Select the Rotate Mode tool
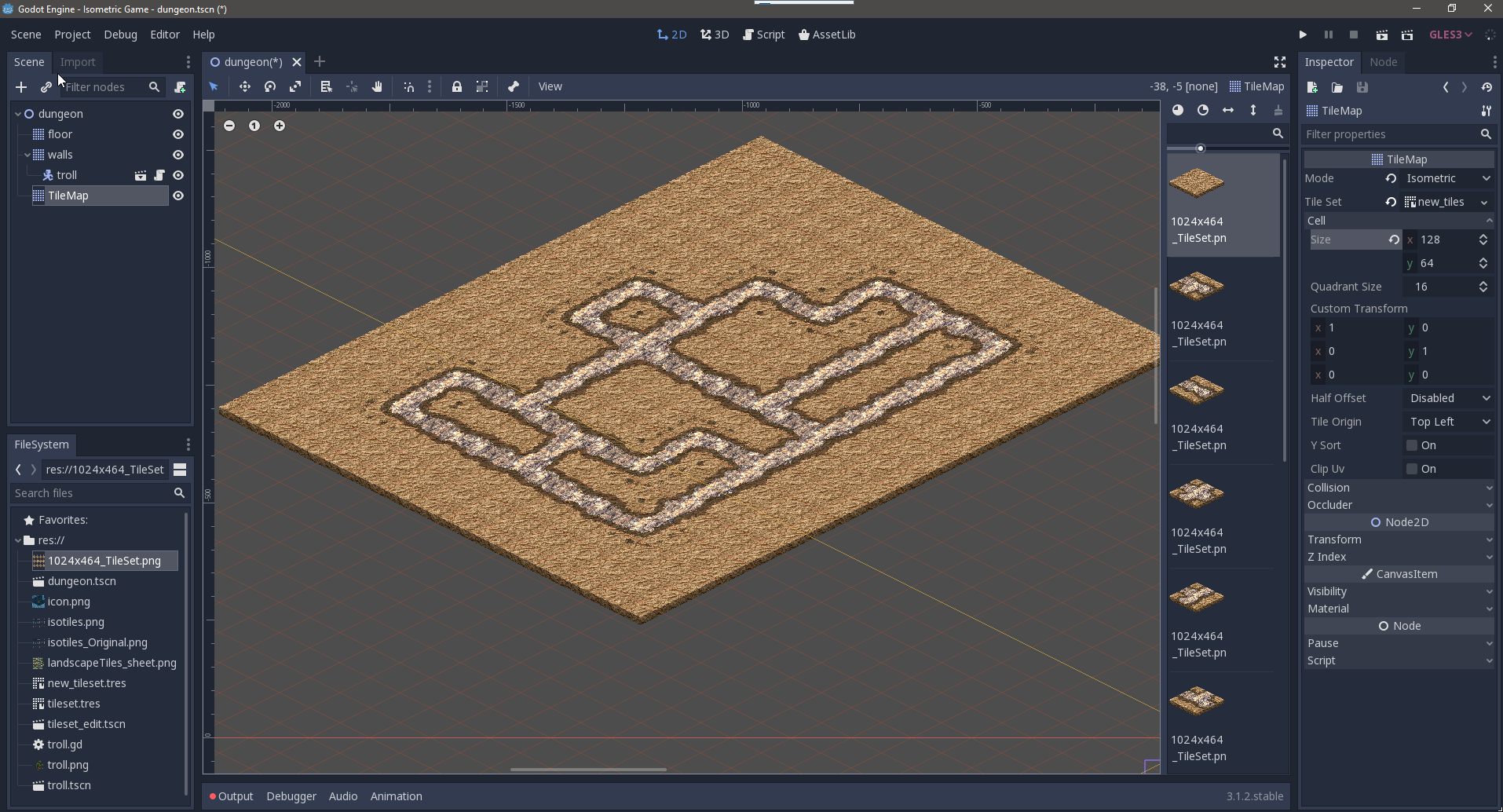This screenshot has height=812, width=1503. (x=269, y=86)
